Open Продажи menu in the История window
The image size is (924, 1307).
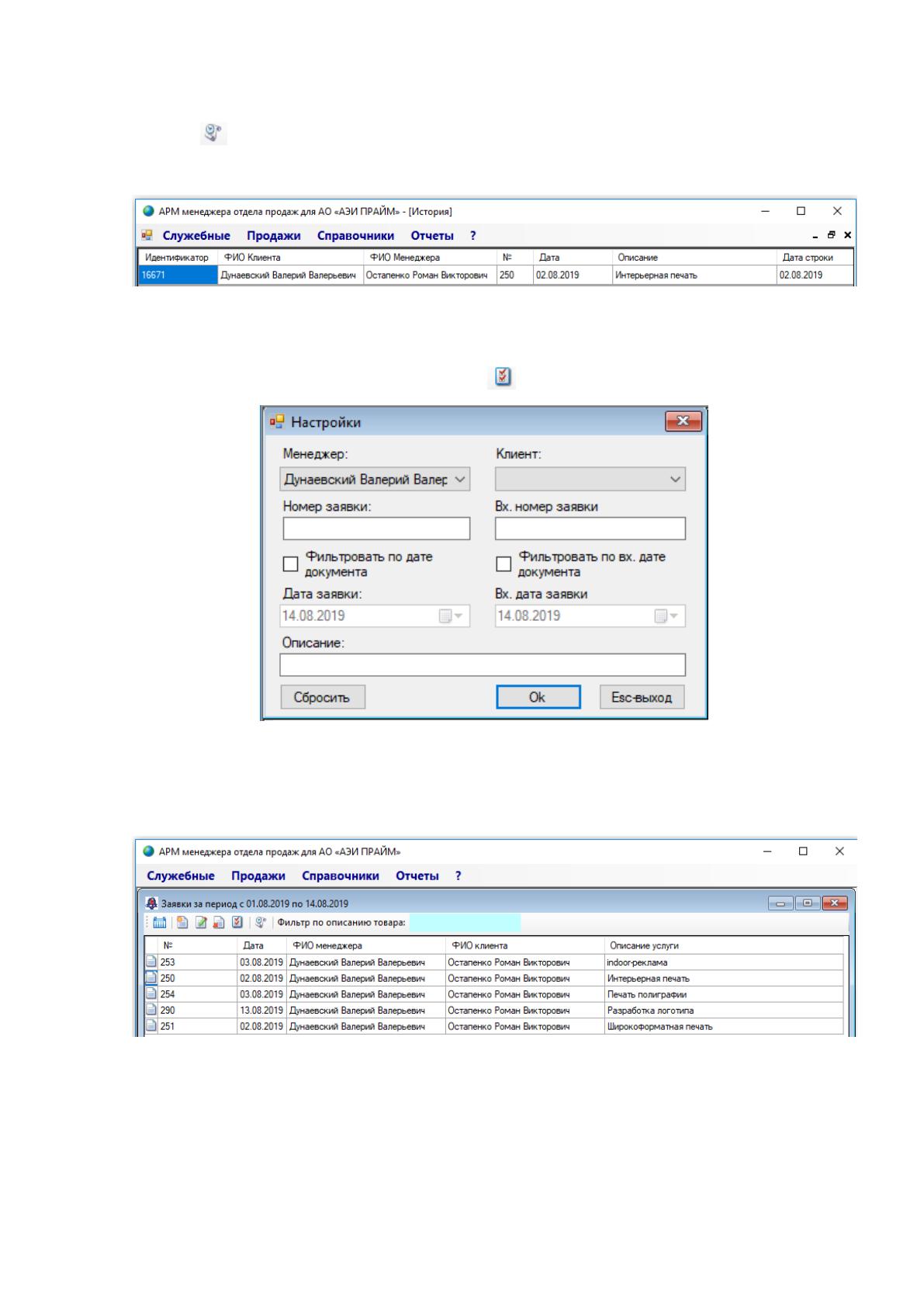tap(273, 236)
